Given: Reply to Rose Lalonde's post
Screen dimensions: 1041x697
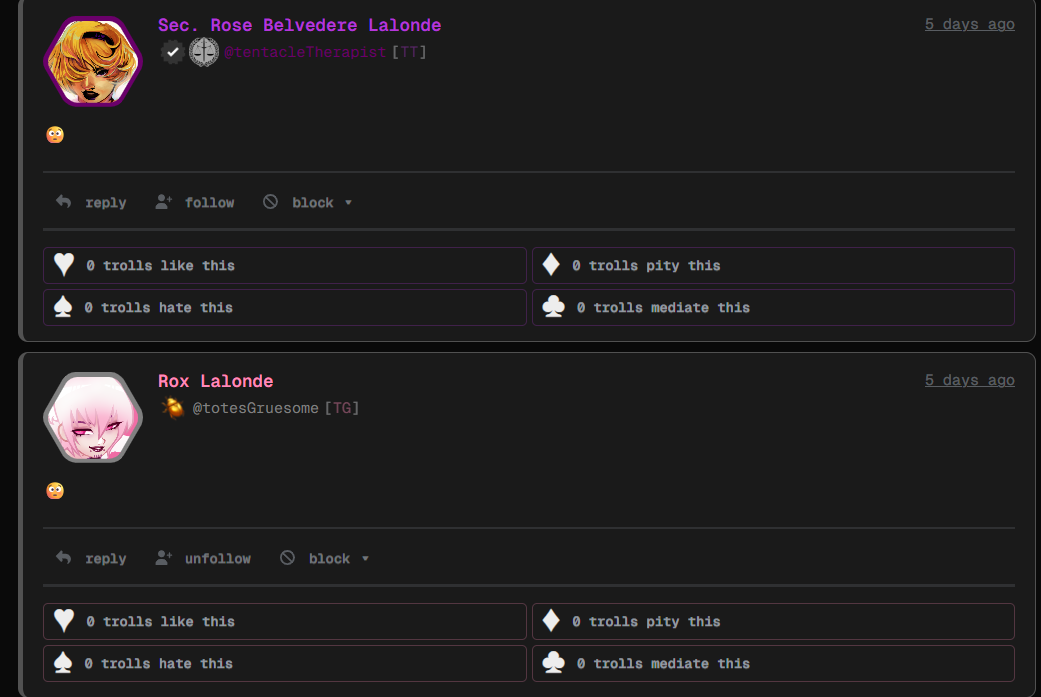Looking at the screenshot, I should [91, 202].
